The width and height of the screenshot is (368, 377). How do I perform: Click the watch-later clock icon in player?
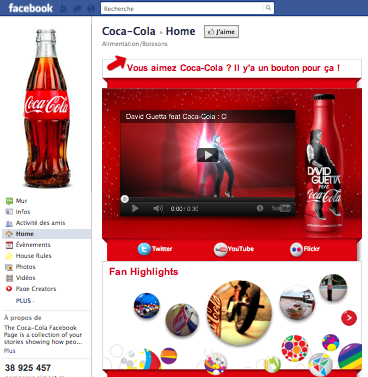coord(260,208)
